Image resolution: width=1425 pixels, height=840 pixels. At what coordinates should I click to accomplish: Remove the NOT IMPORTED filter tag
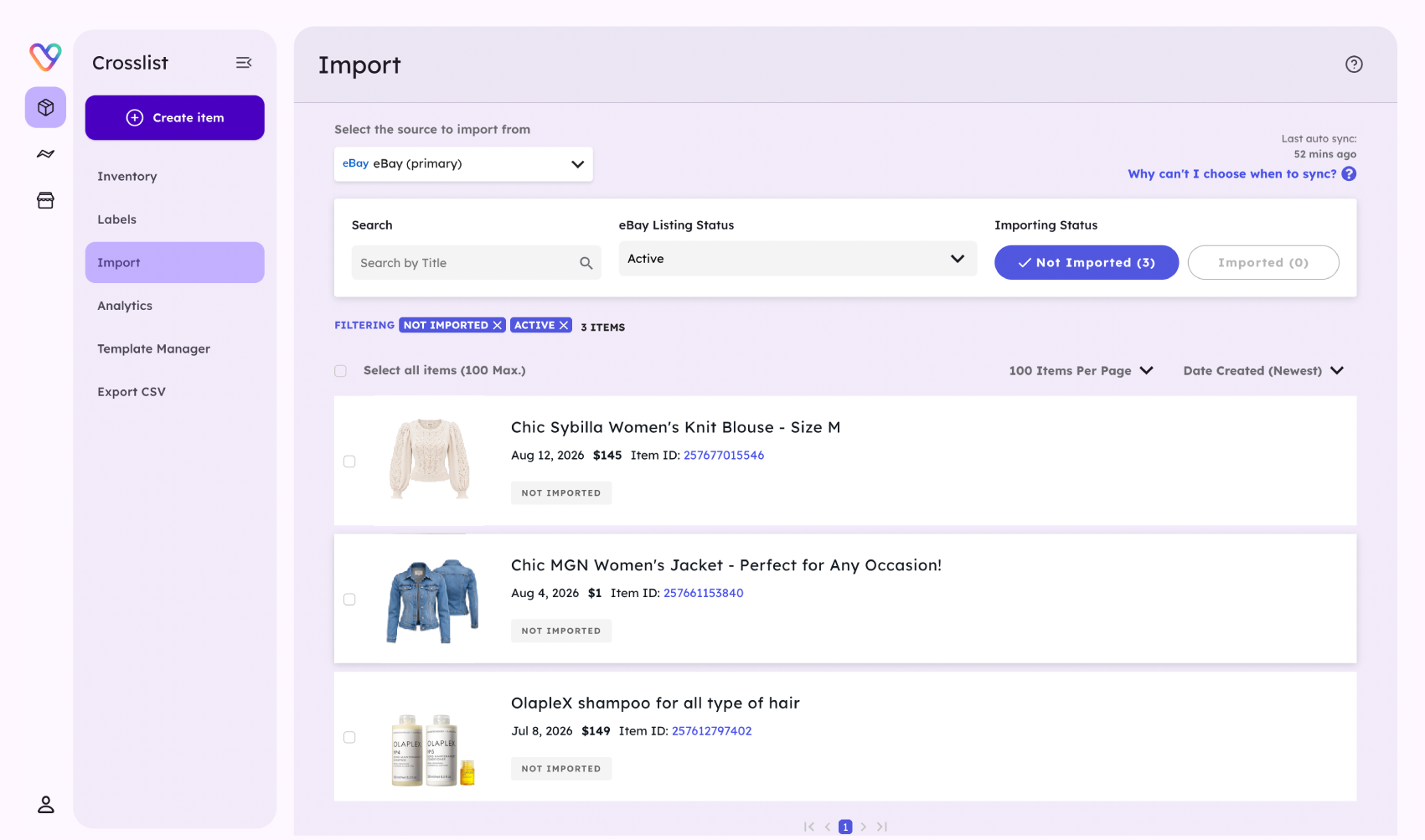[x=498, y=325]
